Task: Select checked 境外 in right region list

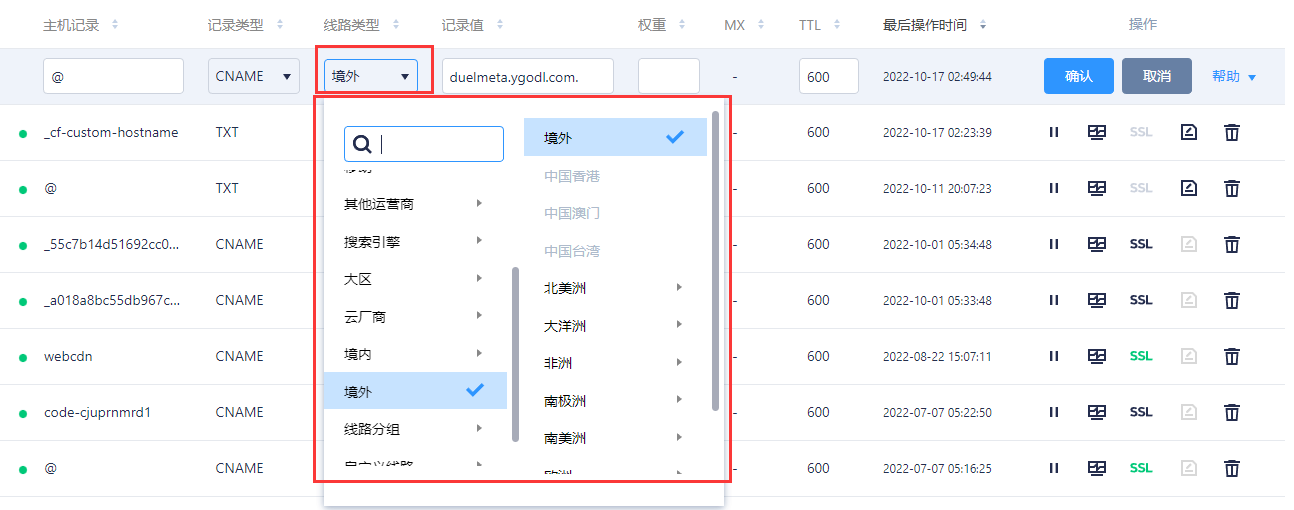Action: [x=615, y=138]
